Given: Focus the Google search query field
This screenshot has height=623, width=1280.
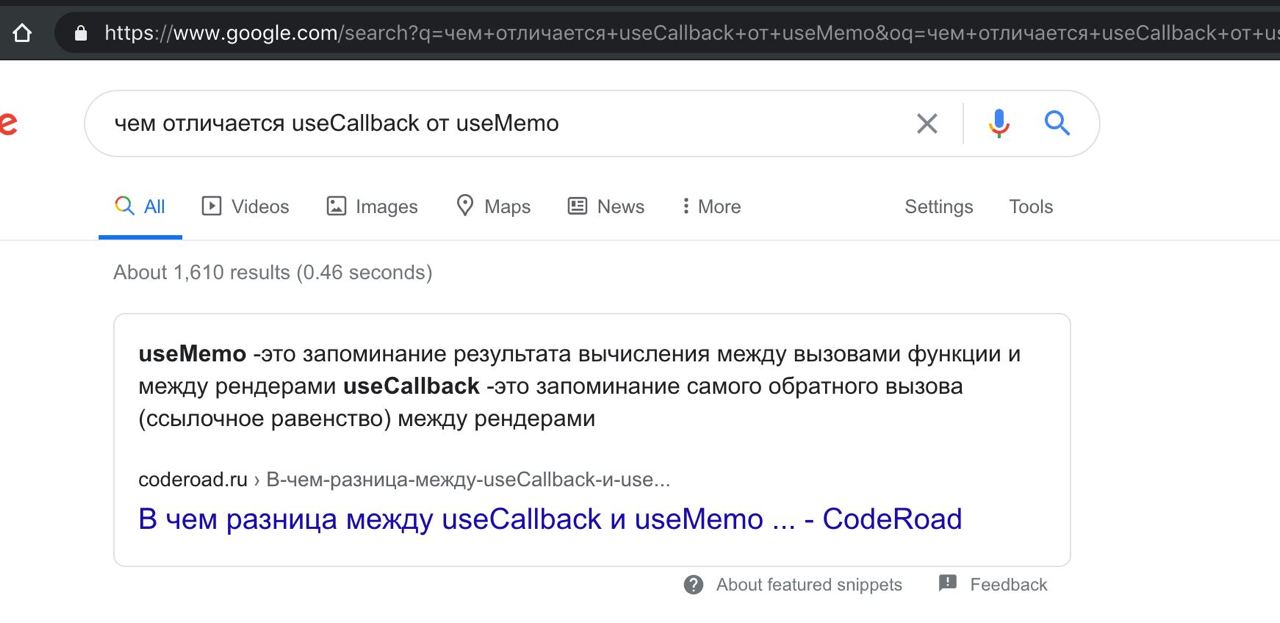Looking at the screenshot, I should coord(500,123).
